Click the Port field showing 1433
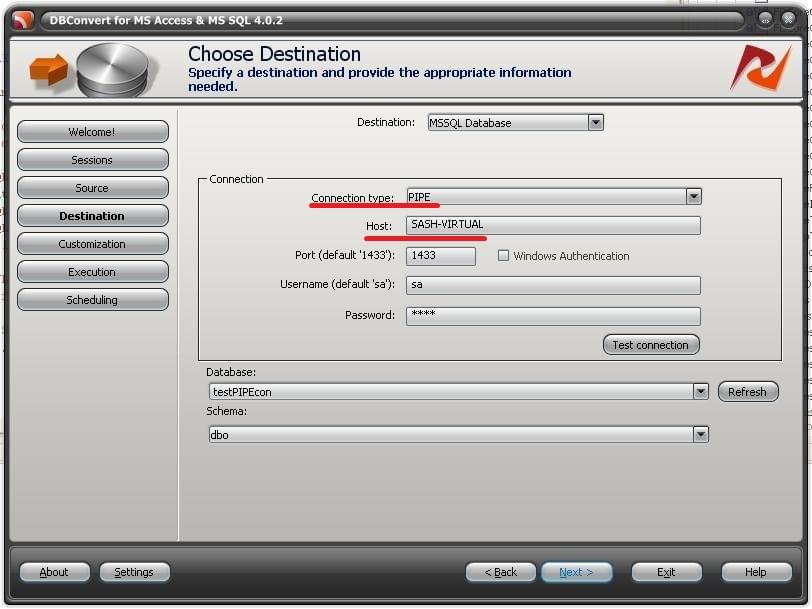 click(441, 256)
